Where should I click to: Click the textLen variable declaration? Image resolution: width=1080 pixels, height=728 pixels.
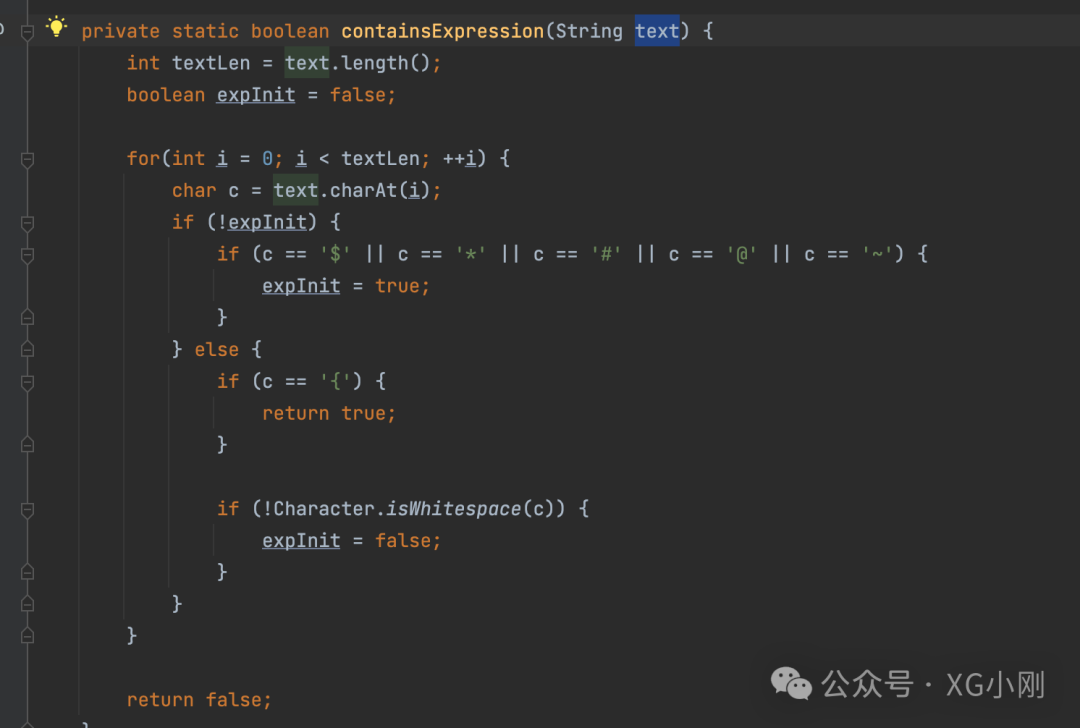pos(211,63)
